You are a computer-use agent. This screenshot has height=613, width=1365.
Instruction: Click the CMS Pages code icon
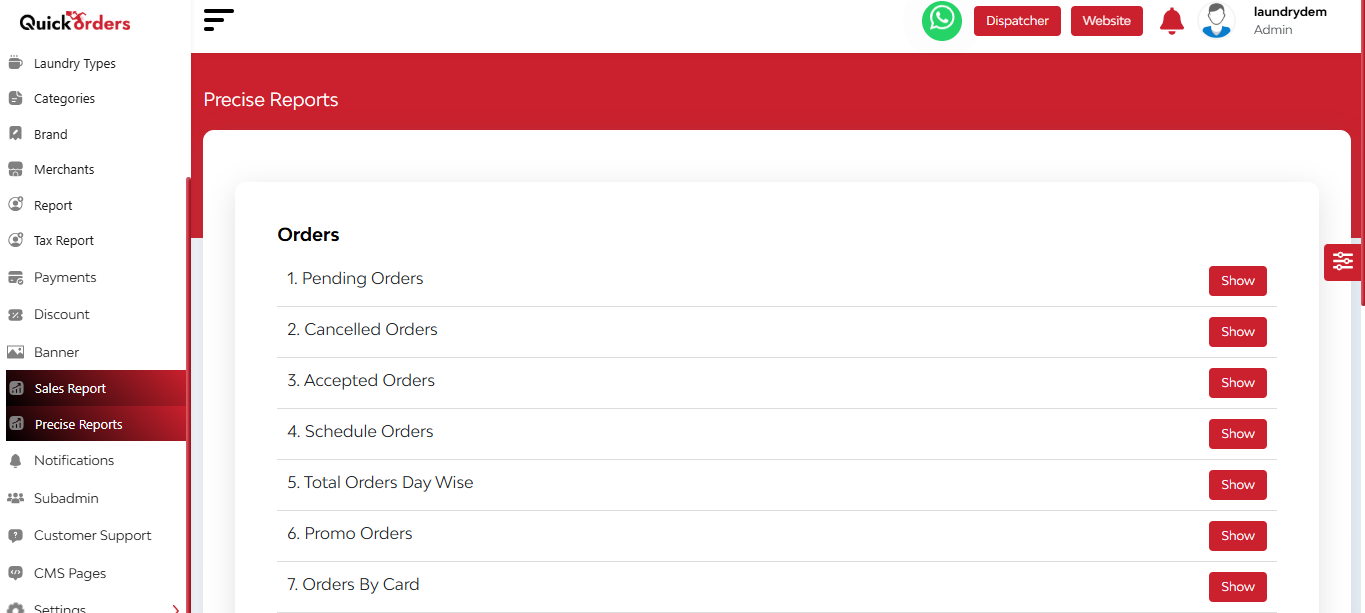[x=15, y=573]
